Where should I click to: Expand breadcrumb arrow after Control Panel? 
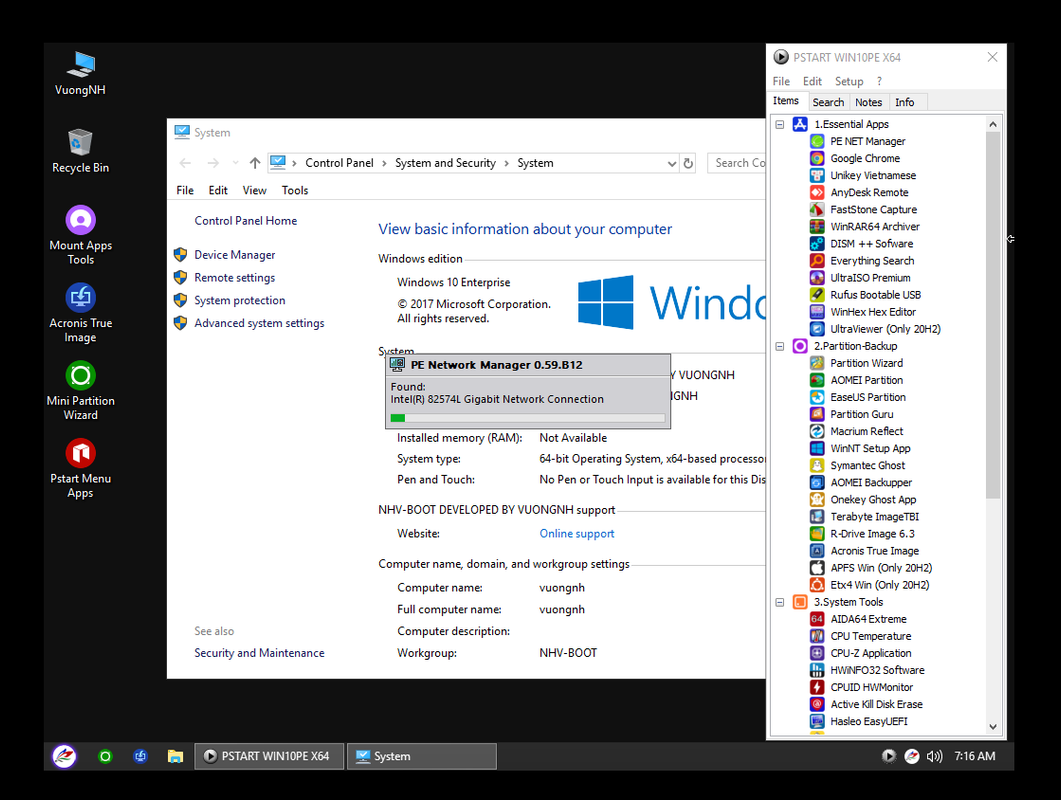384,163
